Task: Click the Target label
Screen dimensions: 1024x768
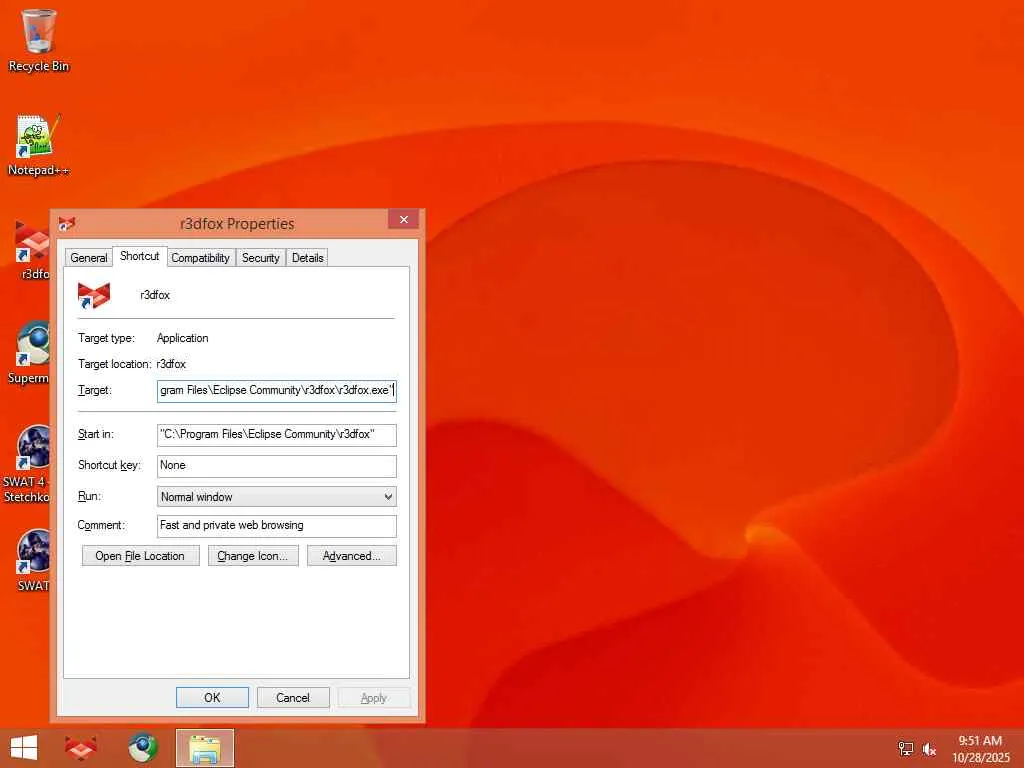Action: point(95,391)
